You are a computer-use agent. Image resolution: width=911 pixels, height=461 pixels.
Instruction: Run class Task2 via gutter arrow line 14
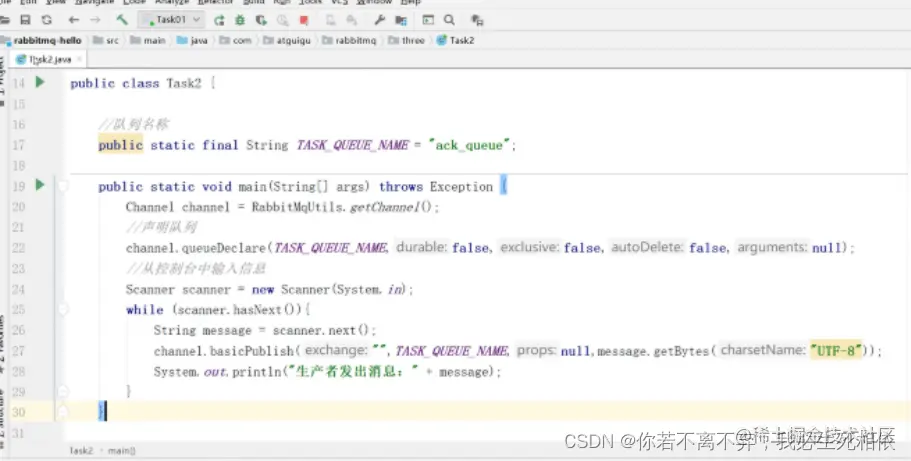click(x=40, y=82)
